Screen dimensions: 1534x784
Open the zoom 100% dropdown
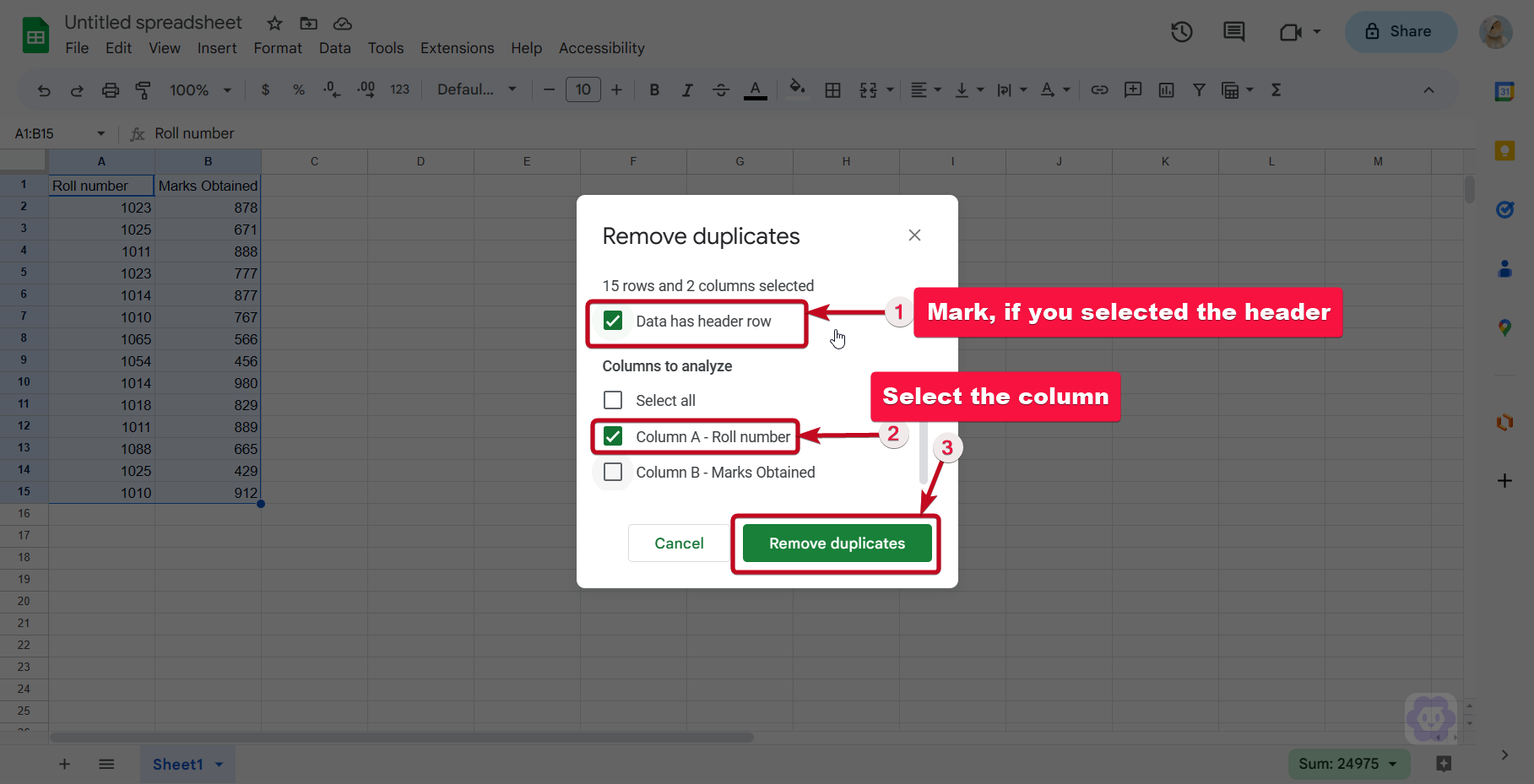[200, 89]
